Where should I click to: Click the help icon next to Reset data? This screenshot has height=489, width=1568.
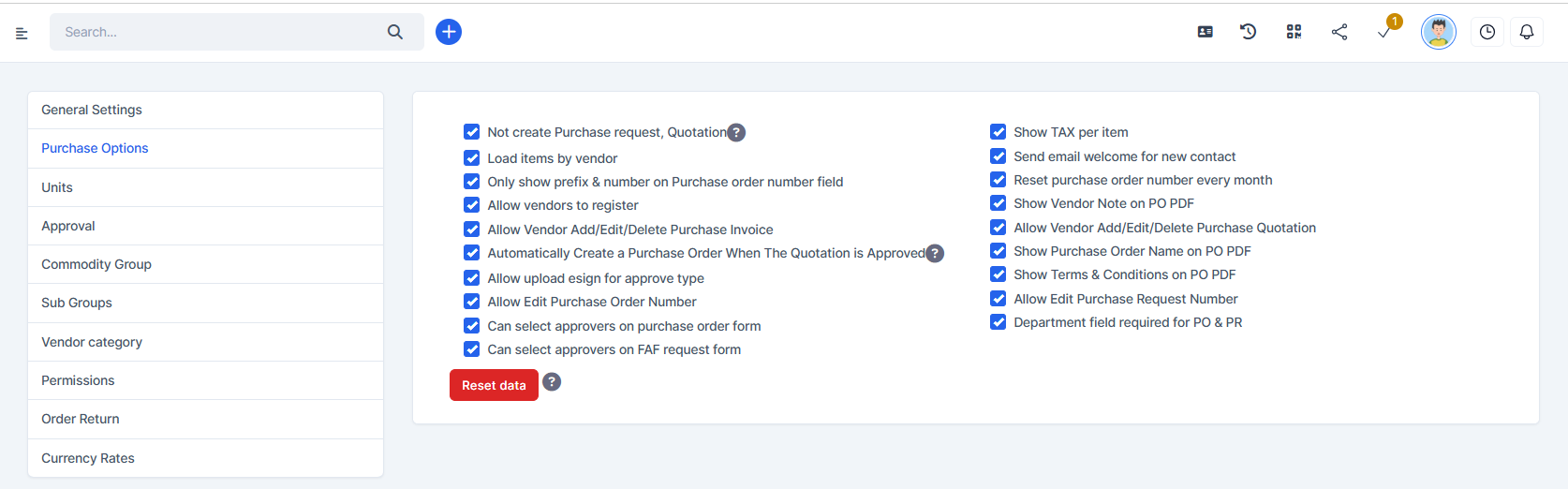(552, 382)
